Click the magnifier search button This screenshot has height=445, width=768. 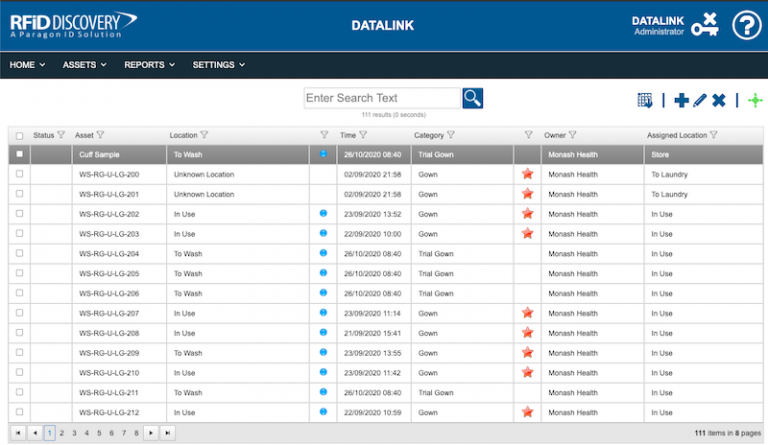pyautogui.click(x=473, y=98)
